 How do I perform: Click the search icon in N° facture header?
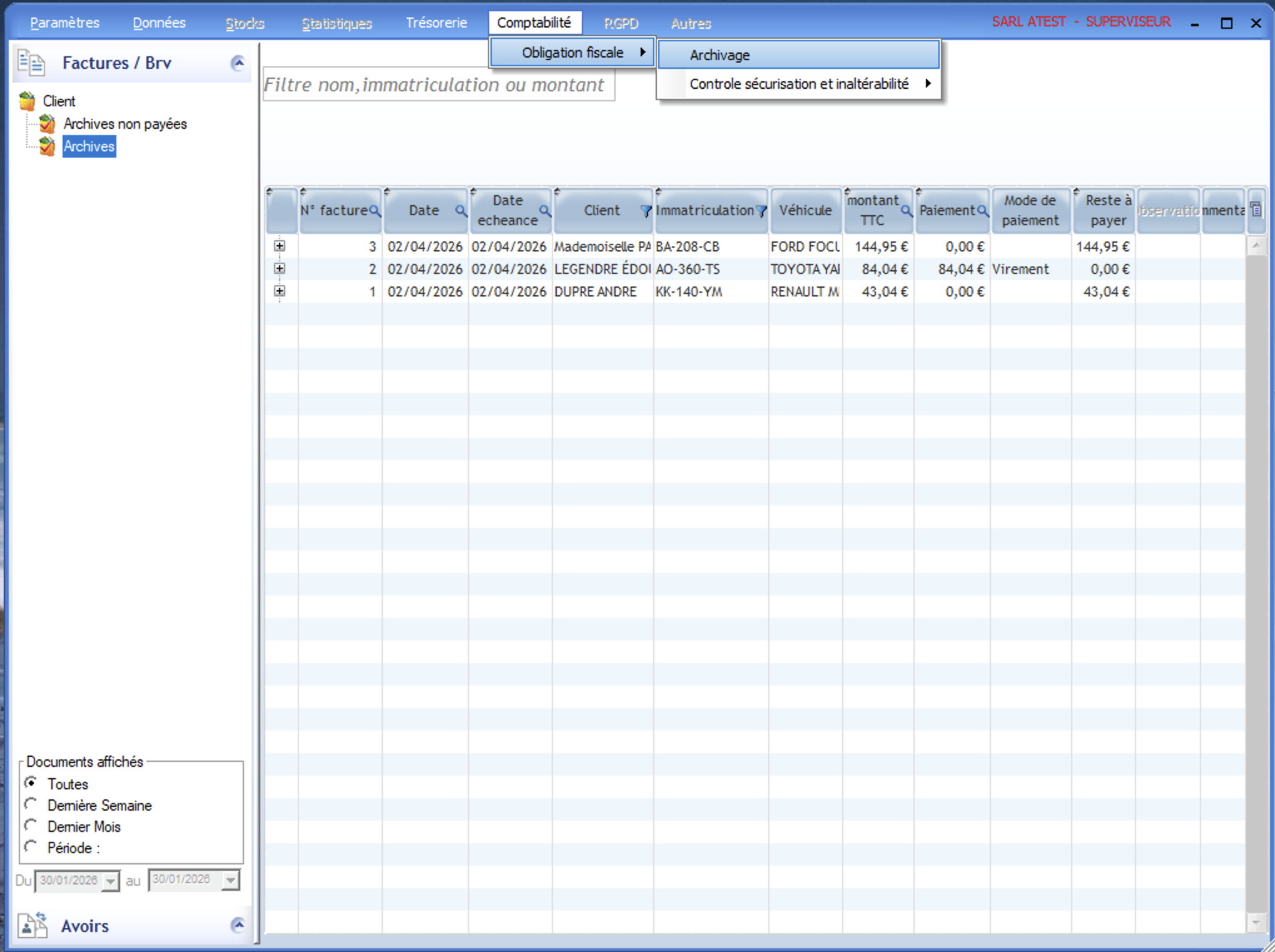375,211
